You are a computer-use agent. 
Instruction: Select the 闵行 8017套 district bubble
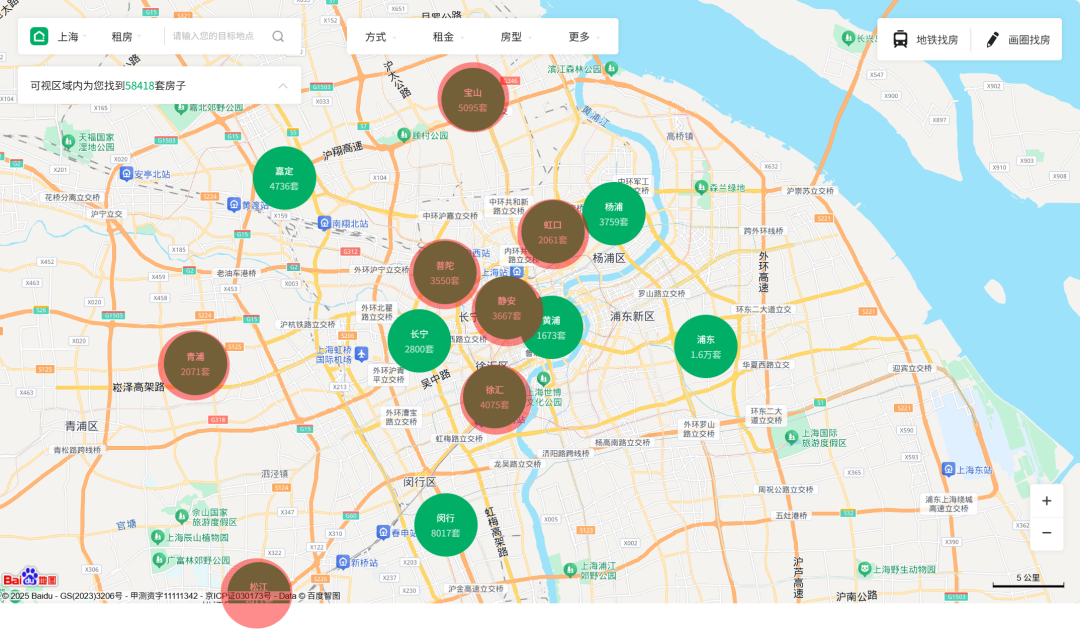pos(445,525)
